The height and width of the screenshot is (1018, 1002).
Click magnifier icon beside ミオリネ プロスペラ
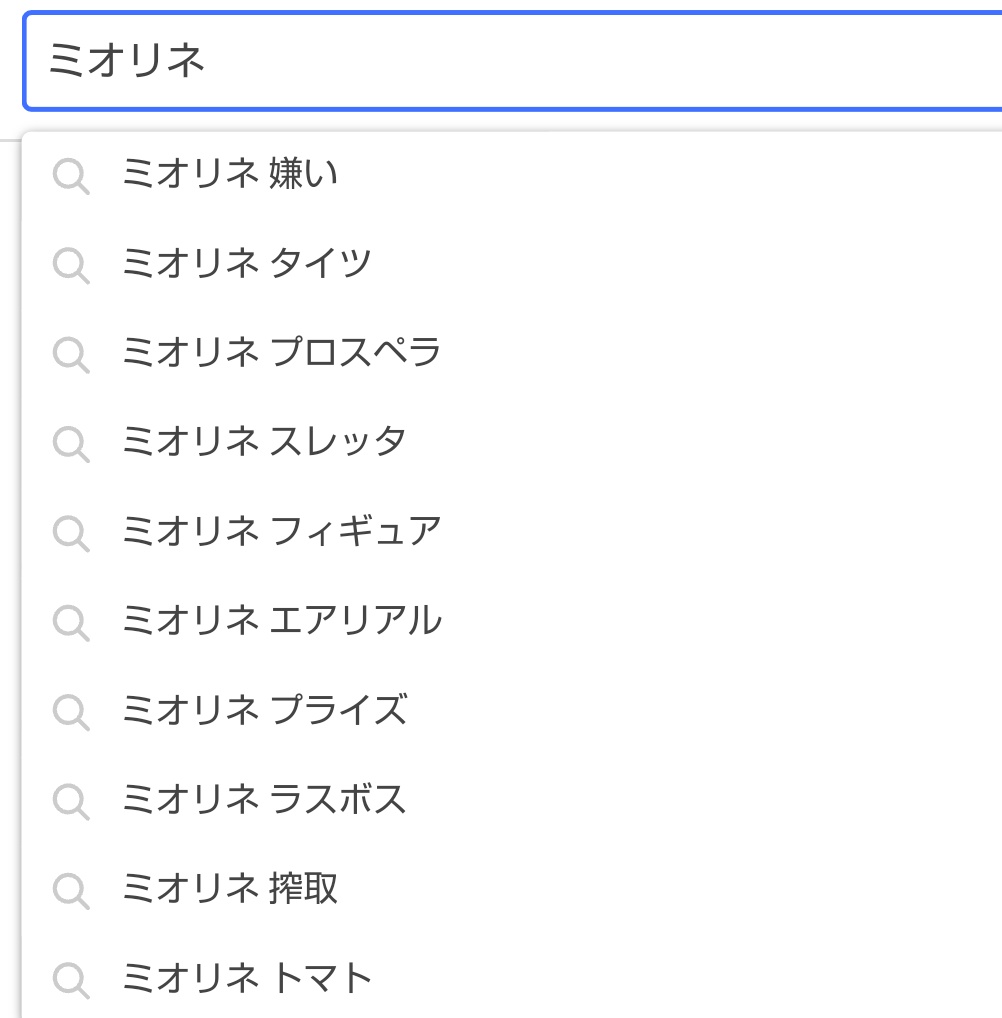point(71,354)
